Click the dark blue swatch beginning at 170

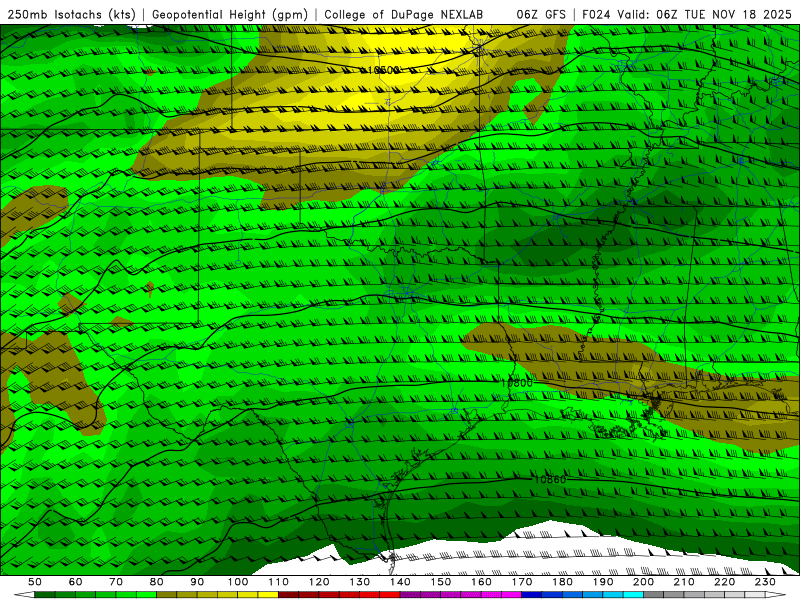[x=532, y=594]
